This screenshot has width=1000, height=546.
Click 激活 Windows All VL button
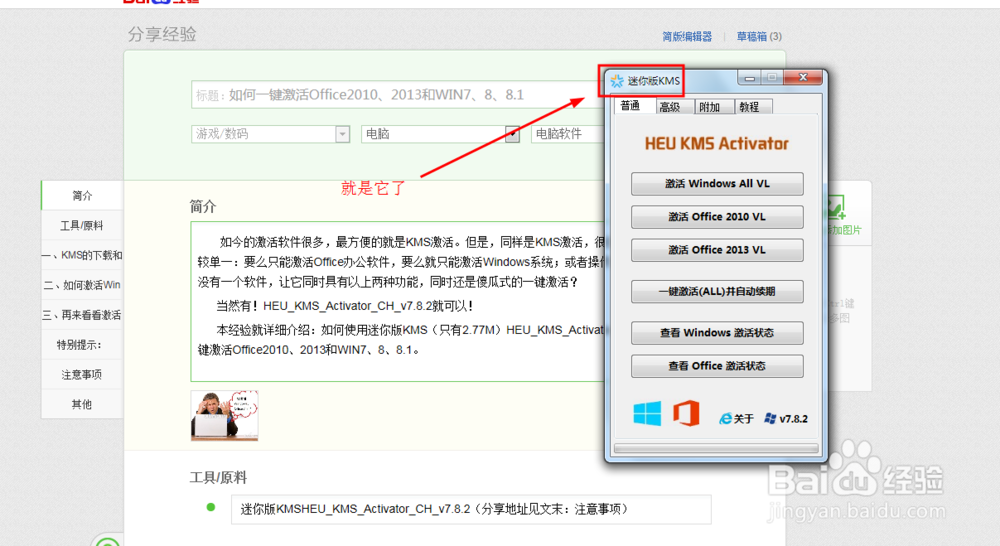click(717, 184)
